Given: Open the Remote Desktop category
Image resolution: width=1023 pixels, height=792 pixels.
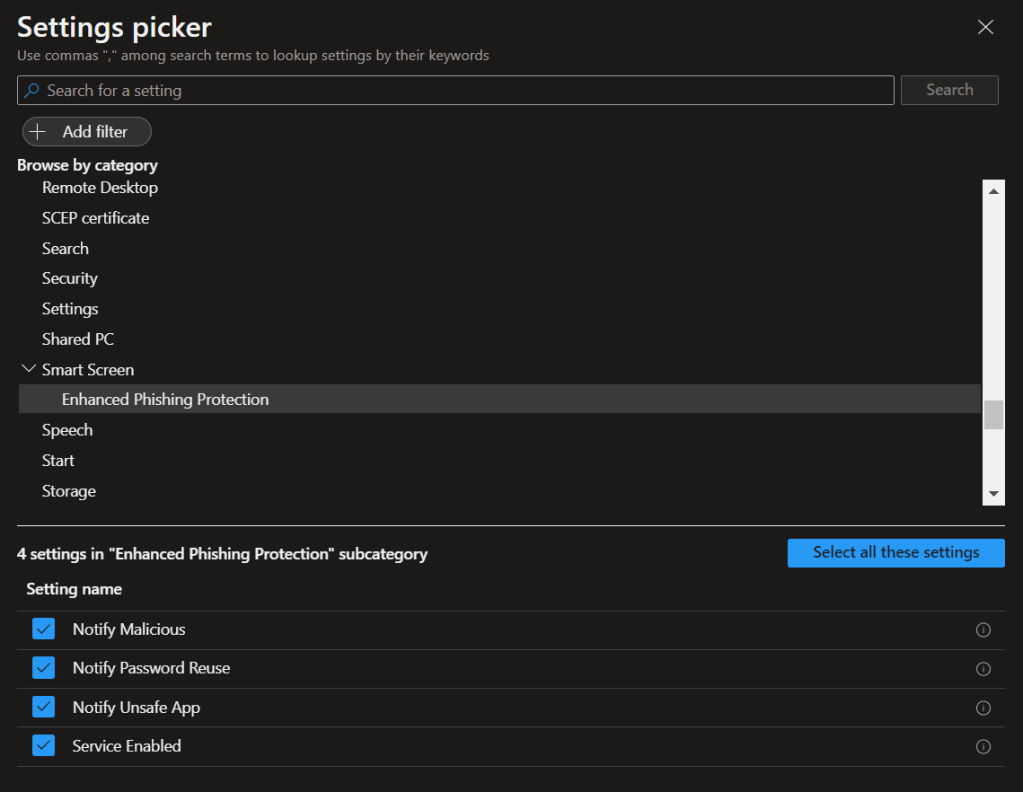Looking at the screenshot, I should pyautogui.click(x=99, y=187).
